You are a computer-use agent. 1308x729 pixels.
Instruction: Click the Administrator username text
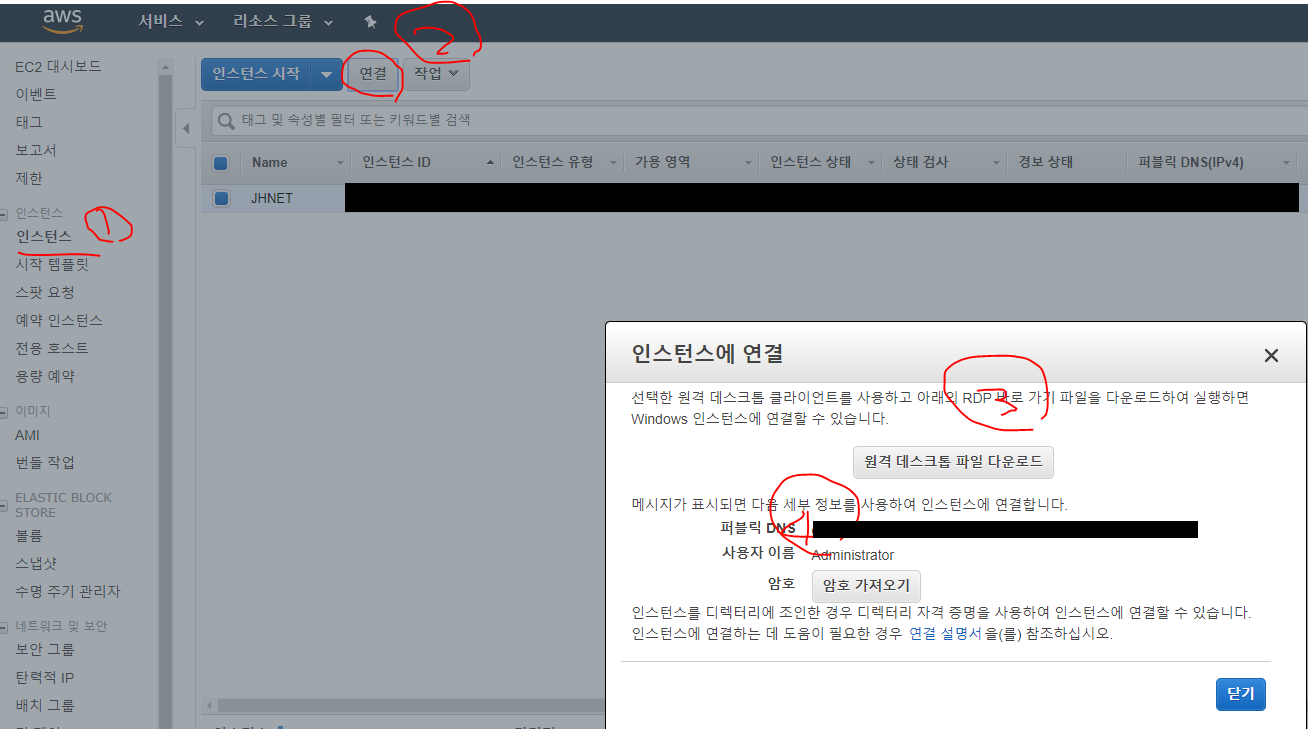[x=853, y=555]
